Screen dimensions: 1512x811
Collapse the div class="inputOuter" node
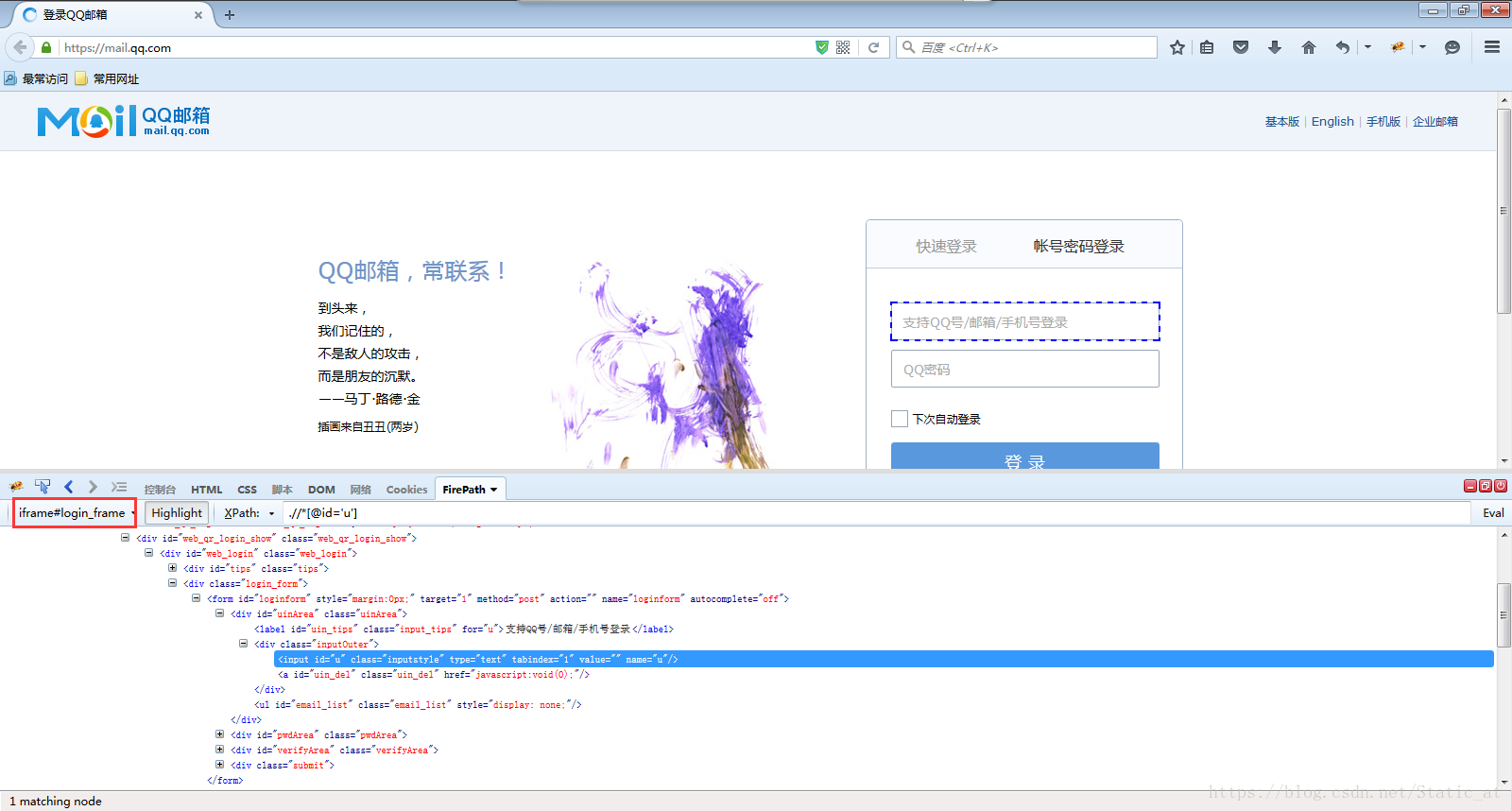point(243,644)
